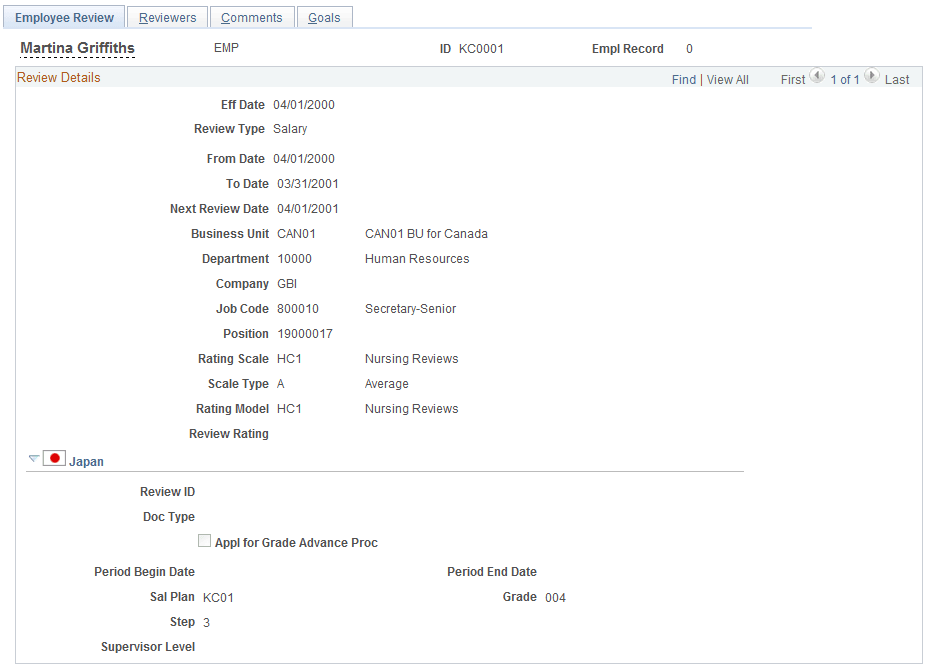Screen dimensions: 938x672
Task: Click the Japan flag icon
Action: tap(54, 457)
